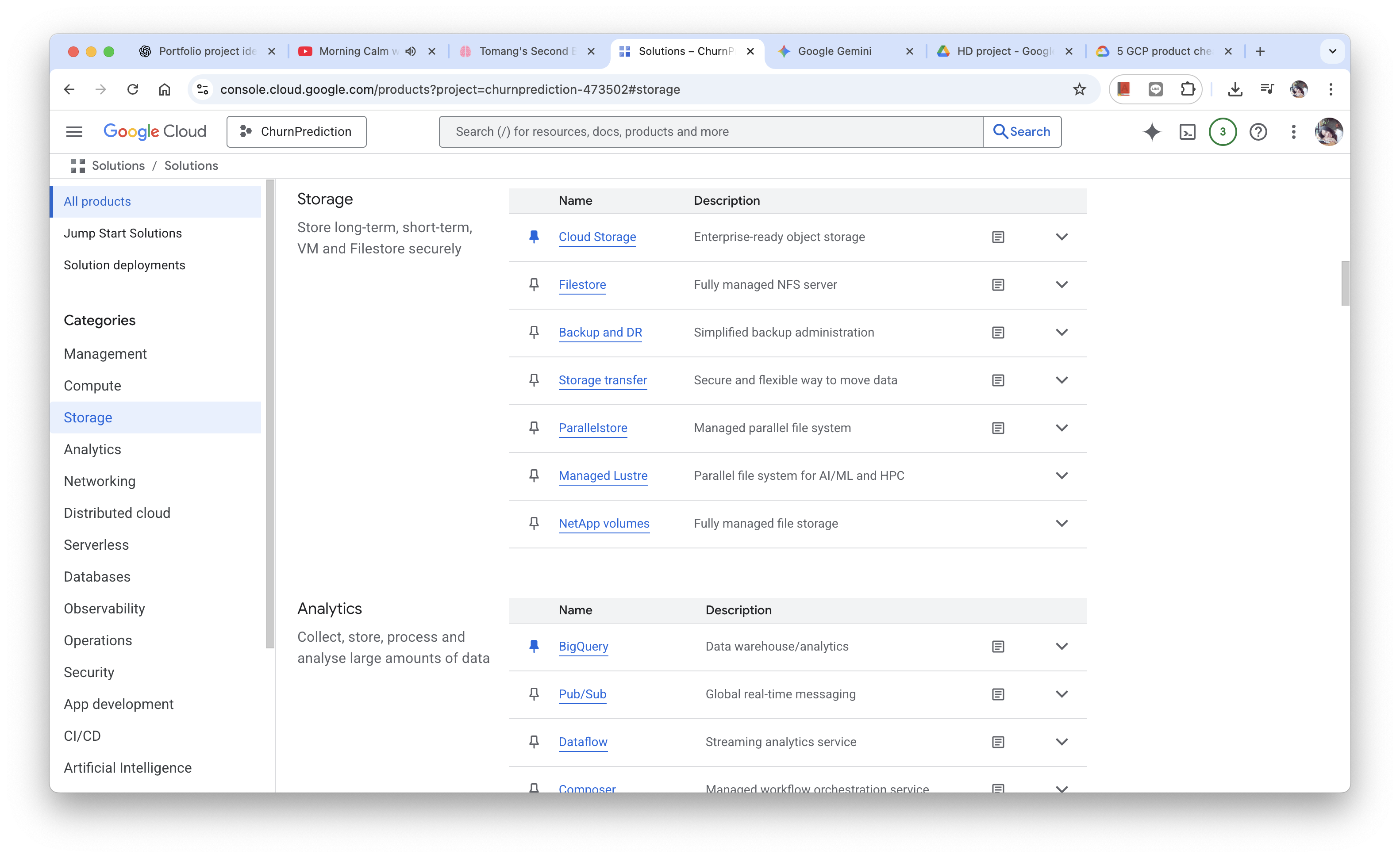This screenshot has height=858, width=1400.
Task: Open notifications badge showing 3
Action: pyautogui.click(x=1223, y=132)
